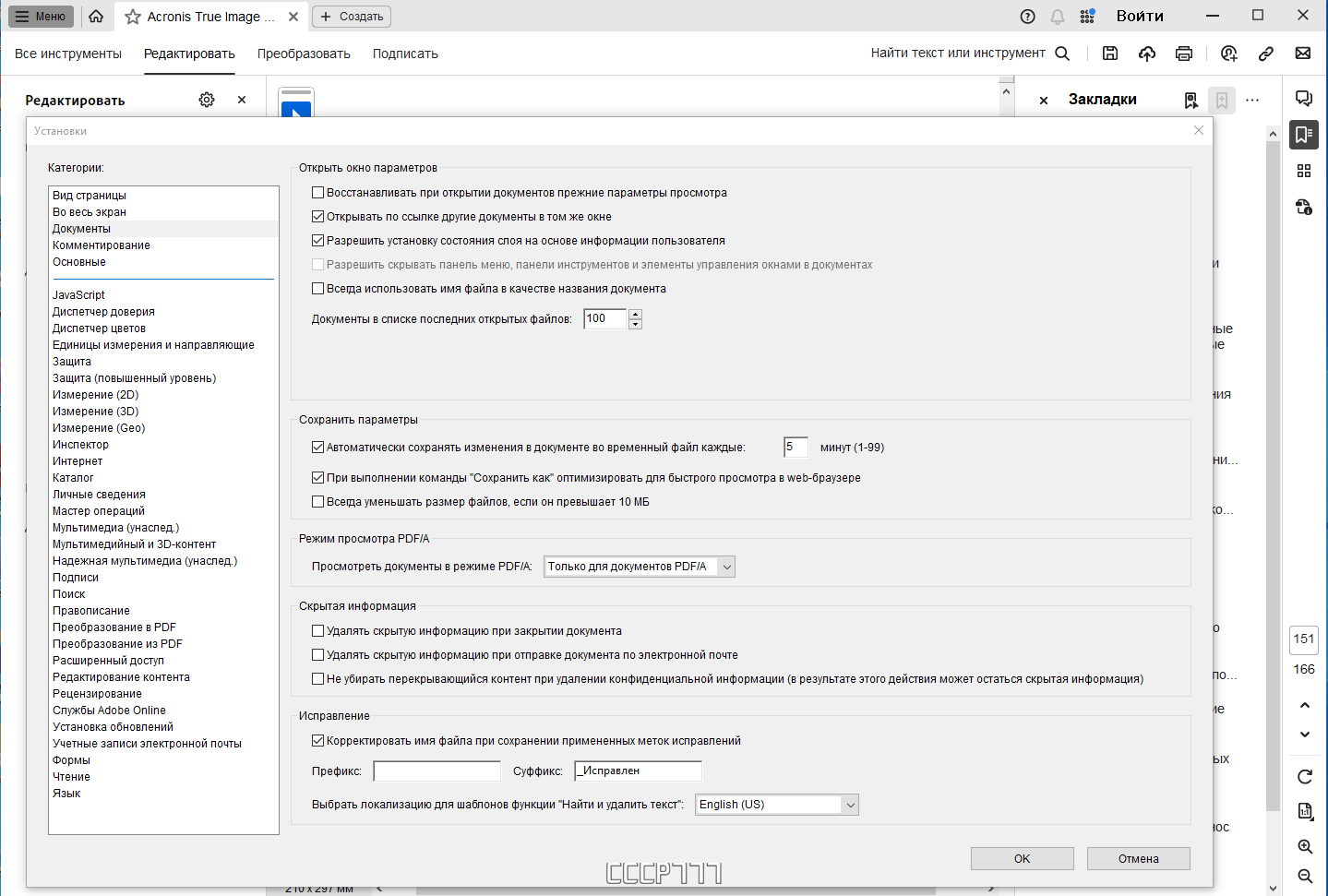Click the find bookmark icon
The width and height of the screenshot is (1328, 896).
(1191, 101)
